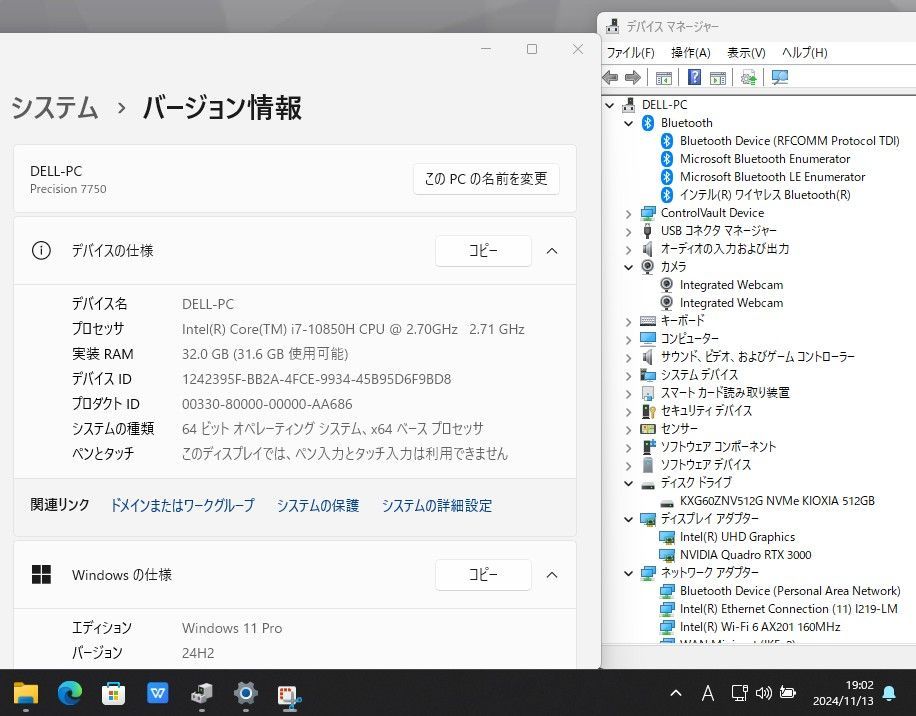
Task: Open WPS Office taskbar icon
Action: point(158,693)
